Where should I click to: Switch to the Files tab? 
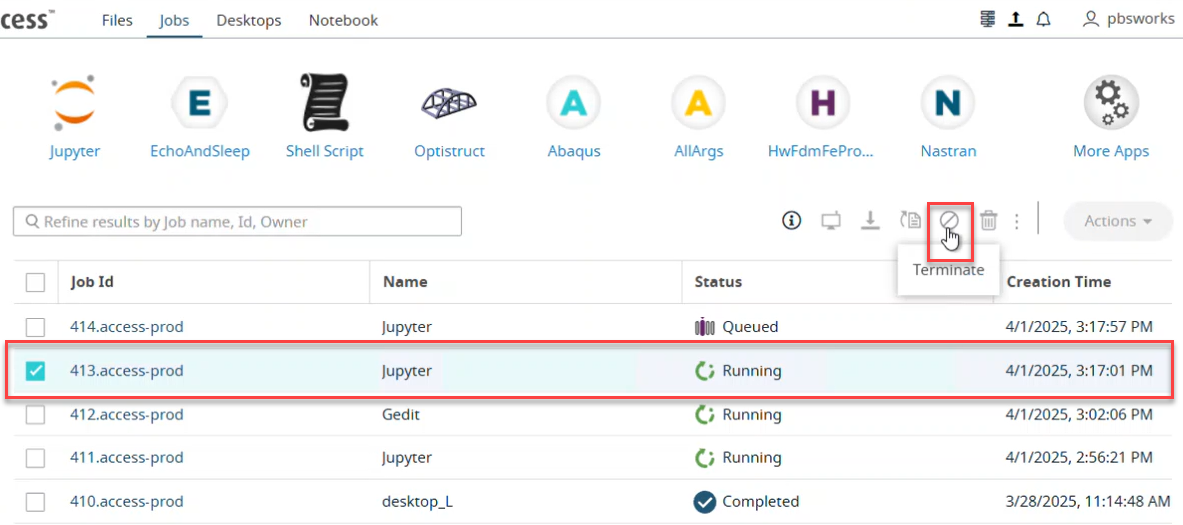click(x=117, y=20)
